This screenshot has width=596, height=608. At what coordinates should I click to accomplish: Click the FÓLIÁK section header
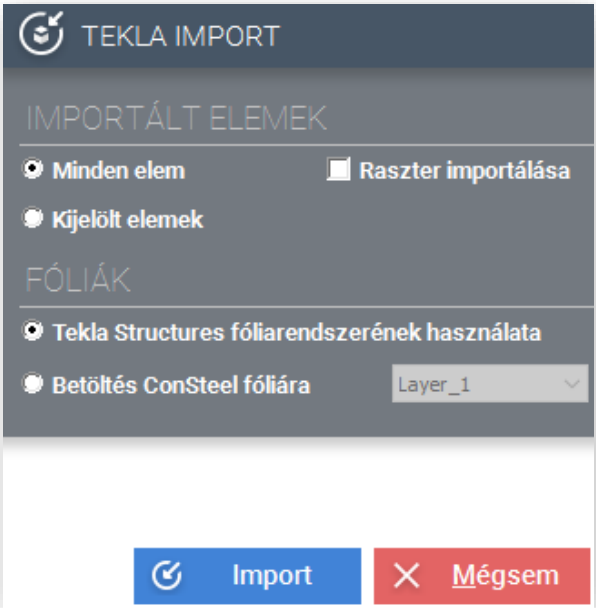[78, 279]
